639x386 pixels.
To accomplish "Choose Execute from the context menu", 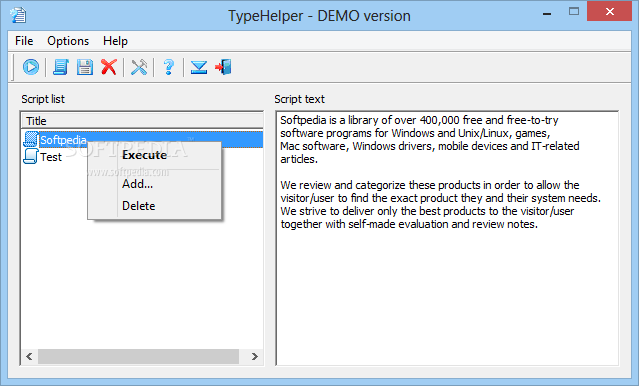I will tap(144, 155).
